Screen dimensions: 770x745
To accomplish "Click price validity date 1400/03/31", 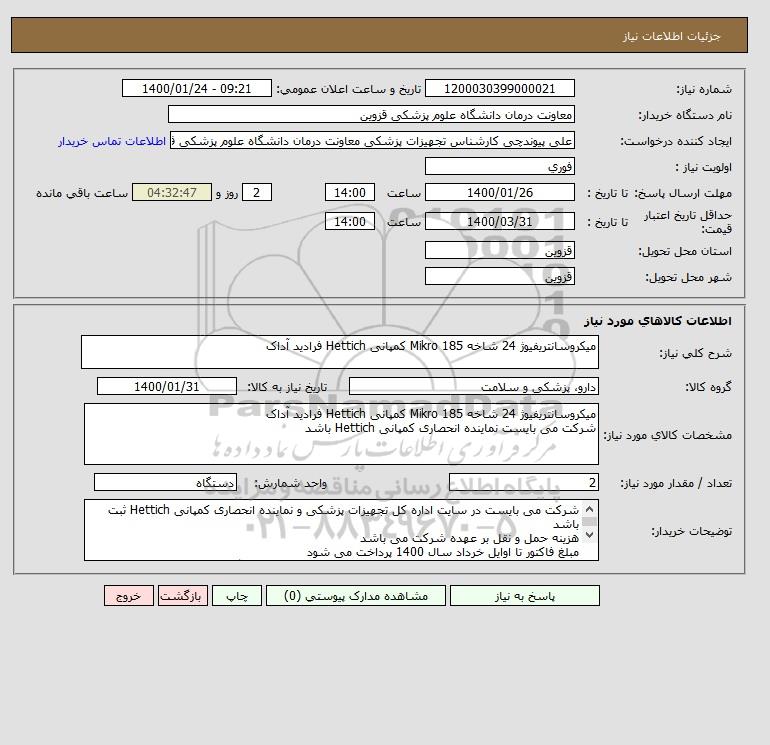I will tap(499, 221).
